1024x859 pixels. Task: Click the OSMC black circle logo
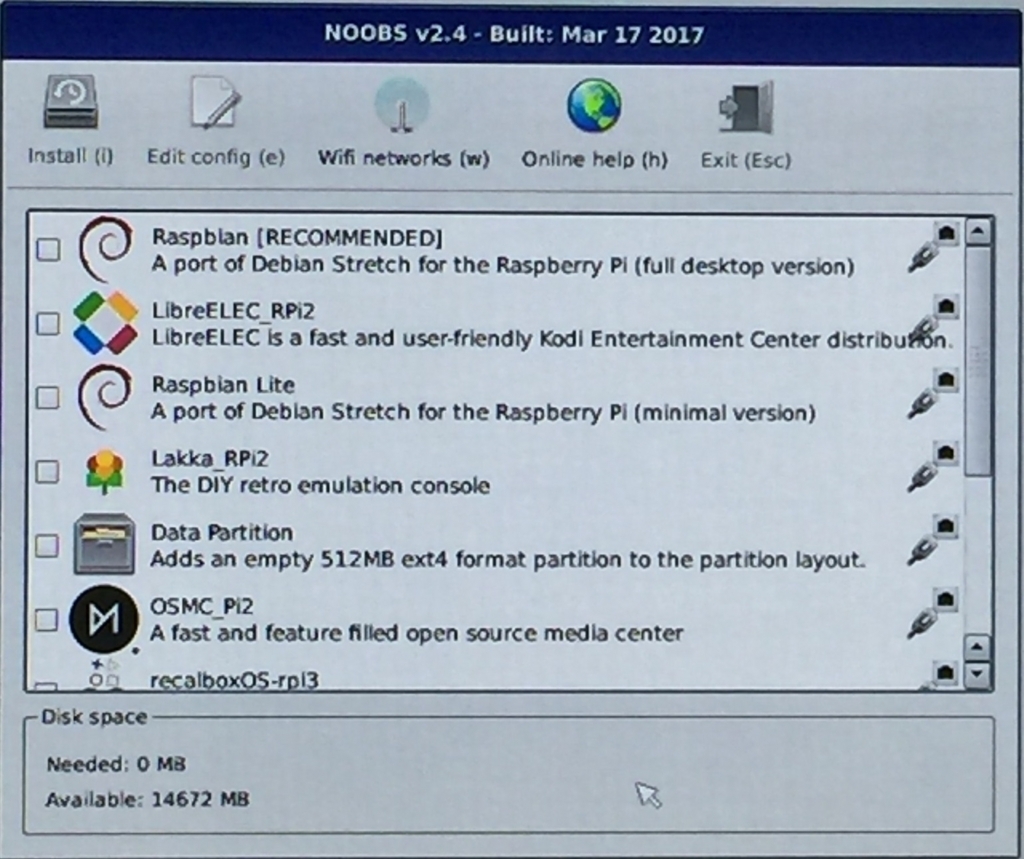coord(104,618)
